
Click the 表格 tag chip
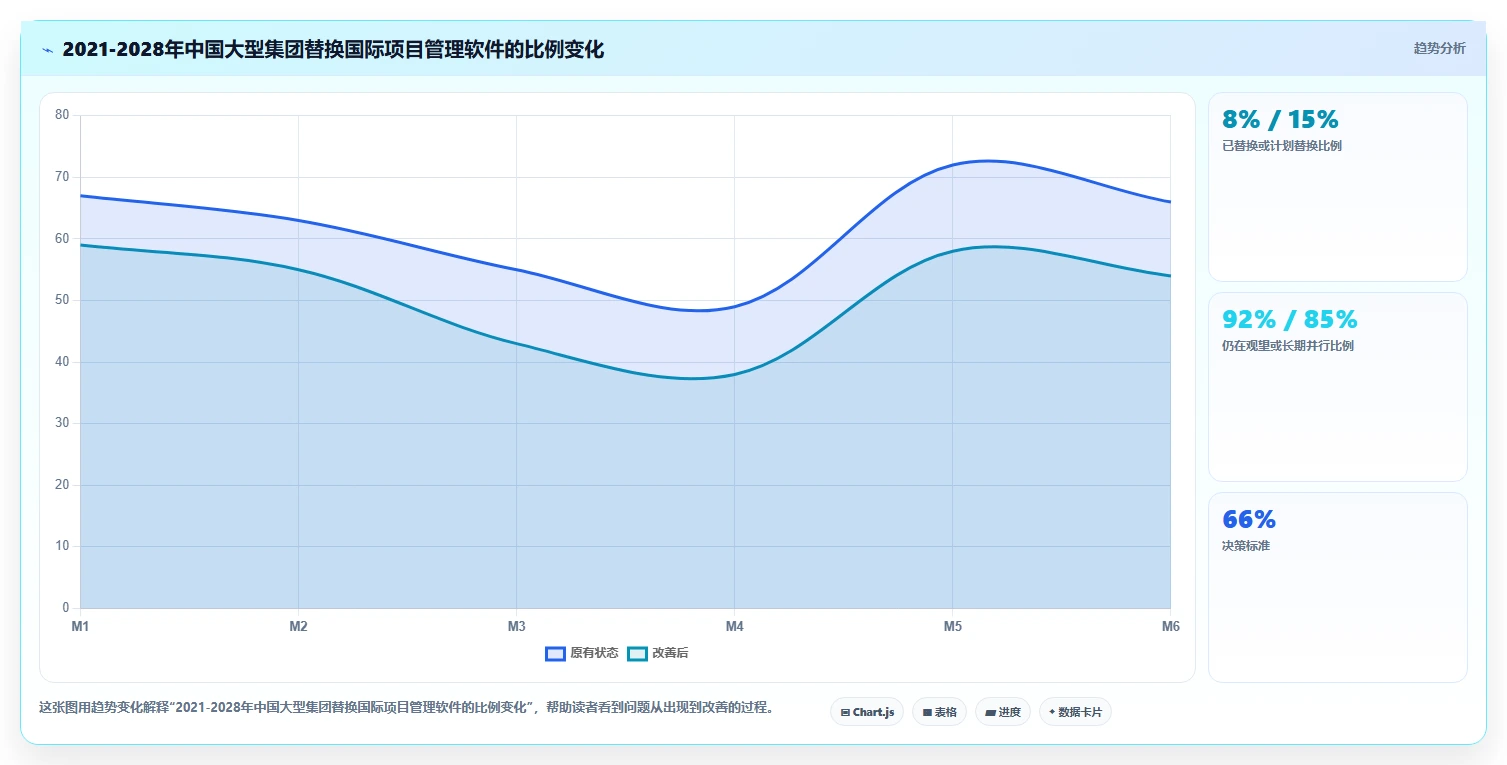[939, 712]
